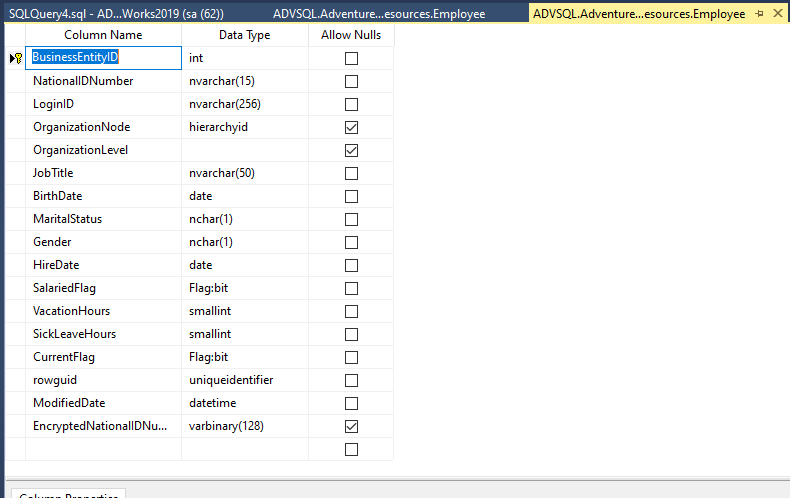Toggle Allow Nulls for VacationHours

coord(351,312)
